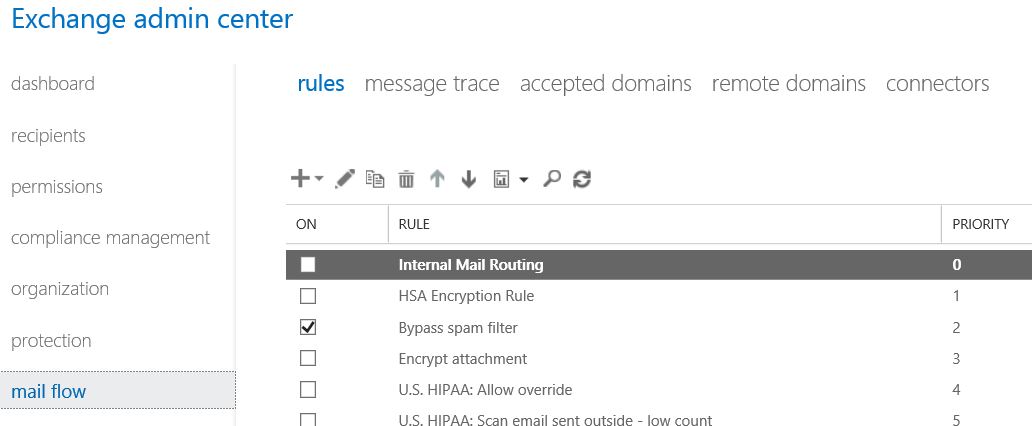Click priority value 4 of HIPAA Allow override
This screenshot has height=426, width=1032.
956,390
